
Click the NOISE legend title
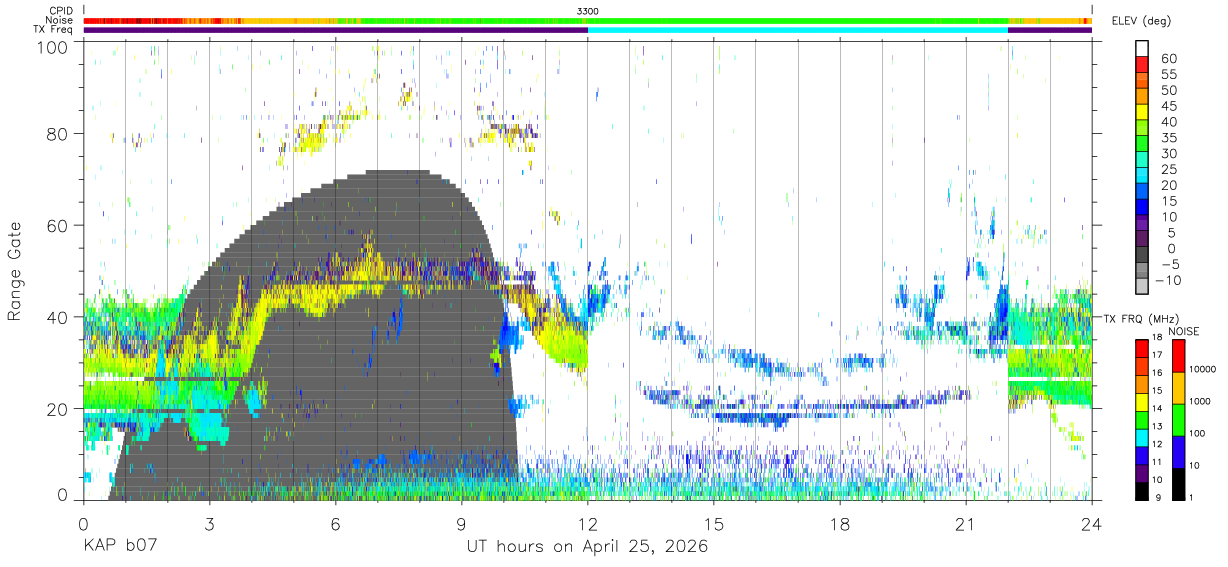pos(1185,331)
